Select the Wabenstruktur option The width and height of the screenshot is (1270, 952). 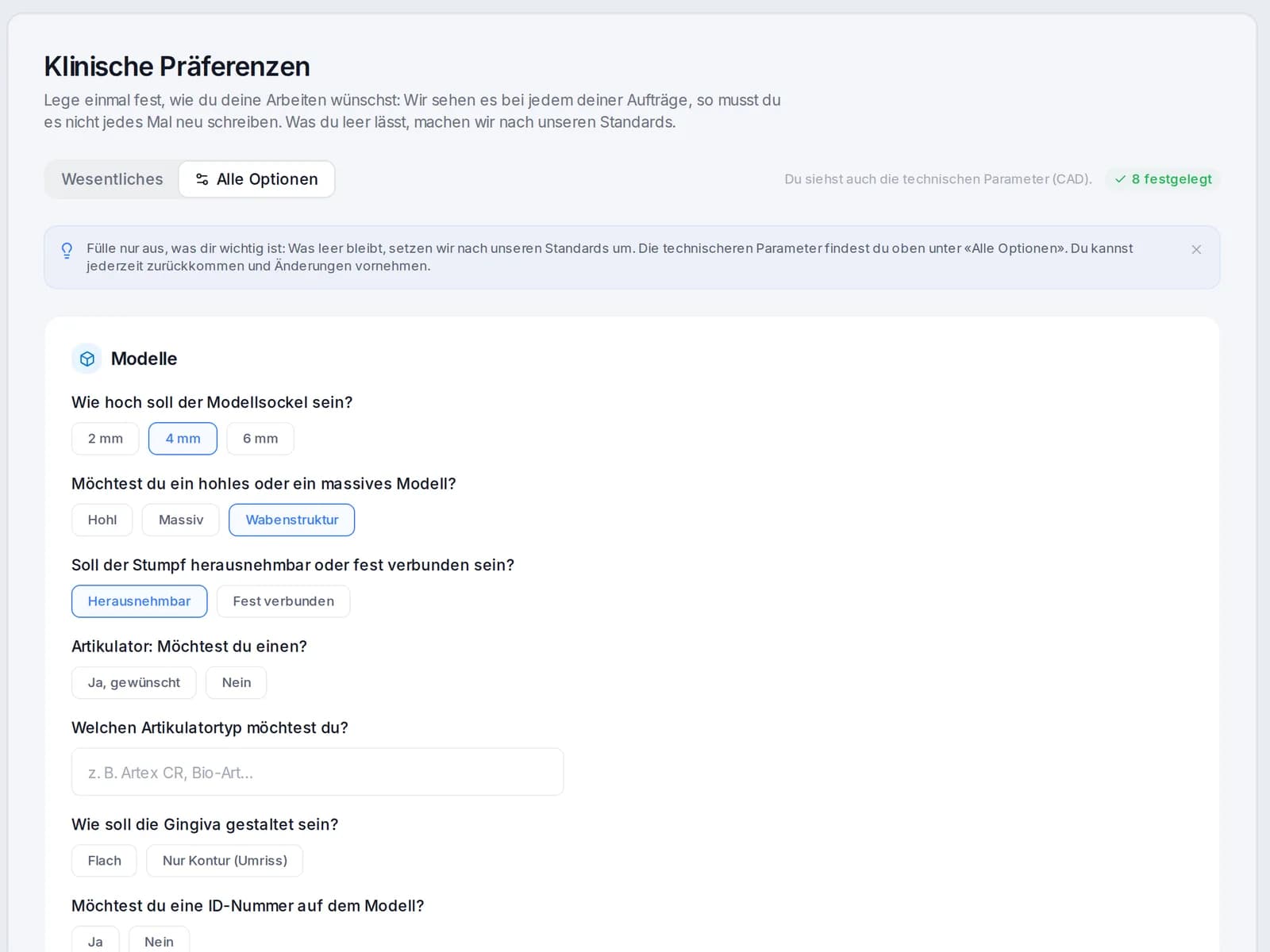pyautogui.click(x=292, y=520)
